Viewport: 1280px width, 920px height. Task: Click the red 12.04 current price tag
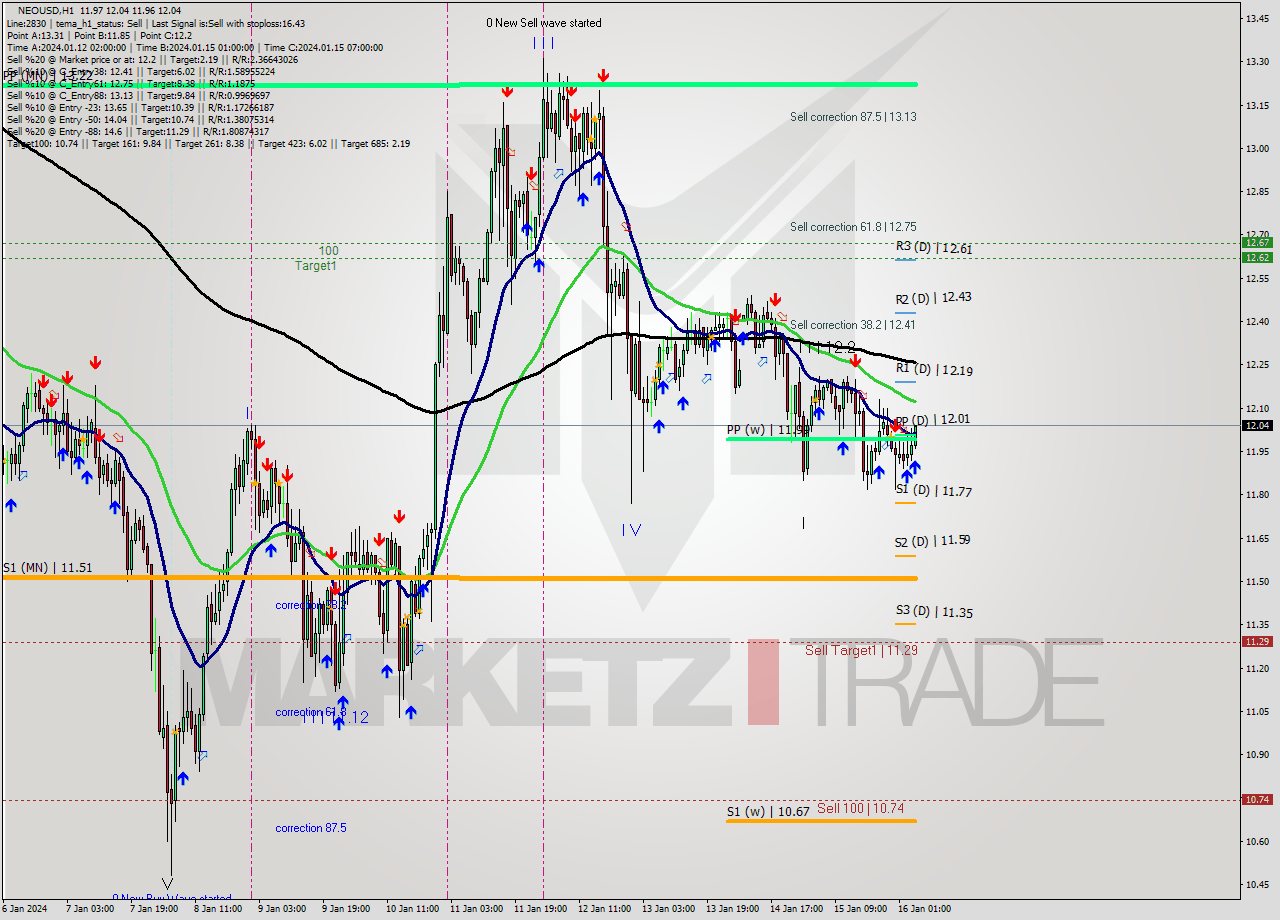click(1257, 426)
